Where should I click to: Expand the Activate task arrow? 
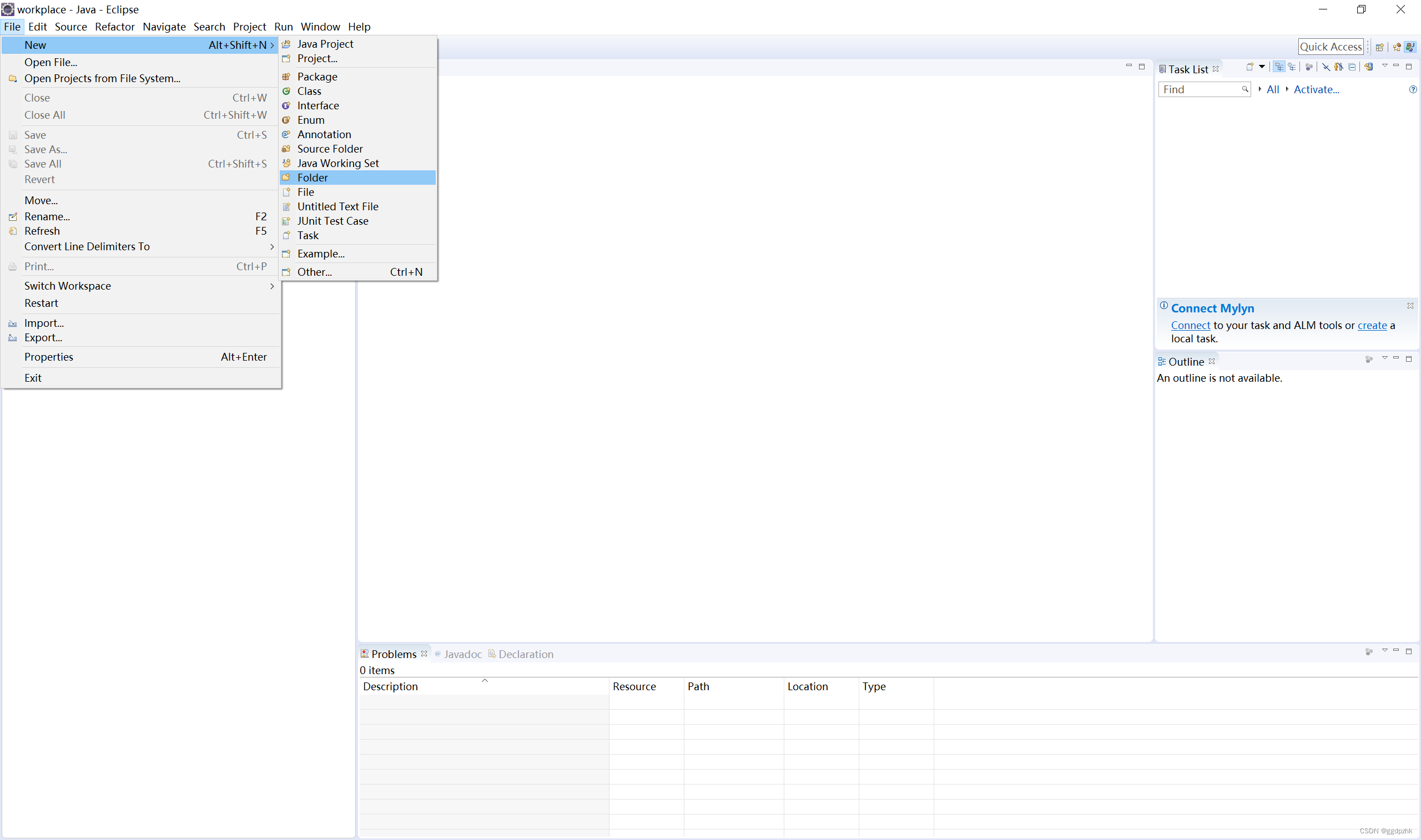1287,89
